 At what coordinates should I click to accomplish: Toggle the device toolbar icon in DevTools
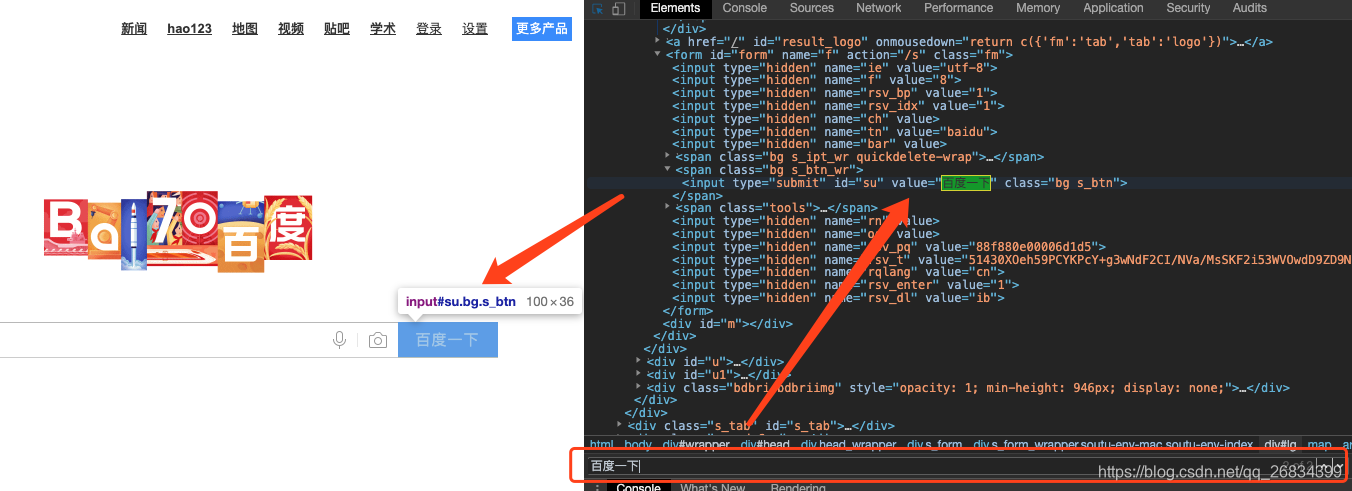tap(619, 8)
